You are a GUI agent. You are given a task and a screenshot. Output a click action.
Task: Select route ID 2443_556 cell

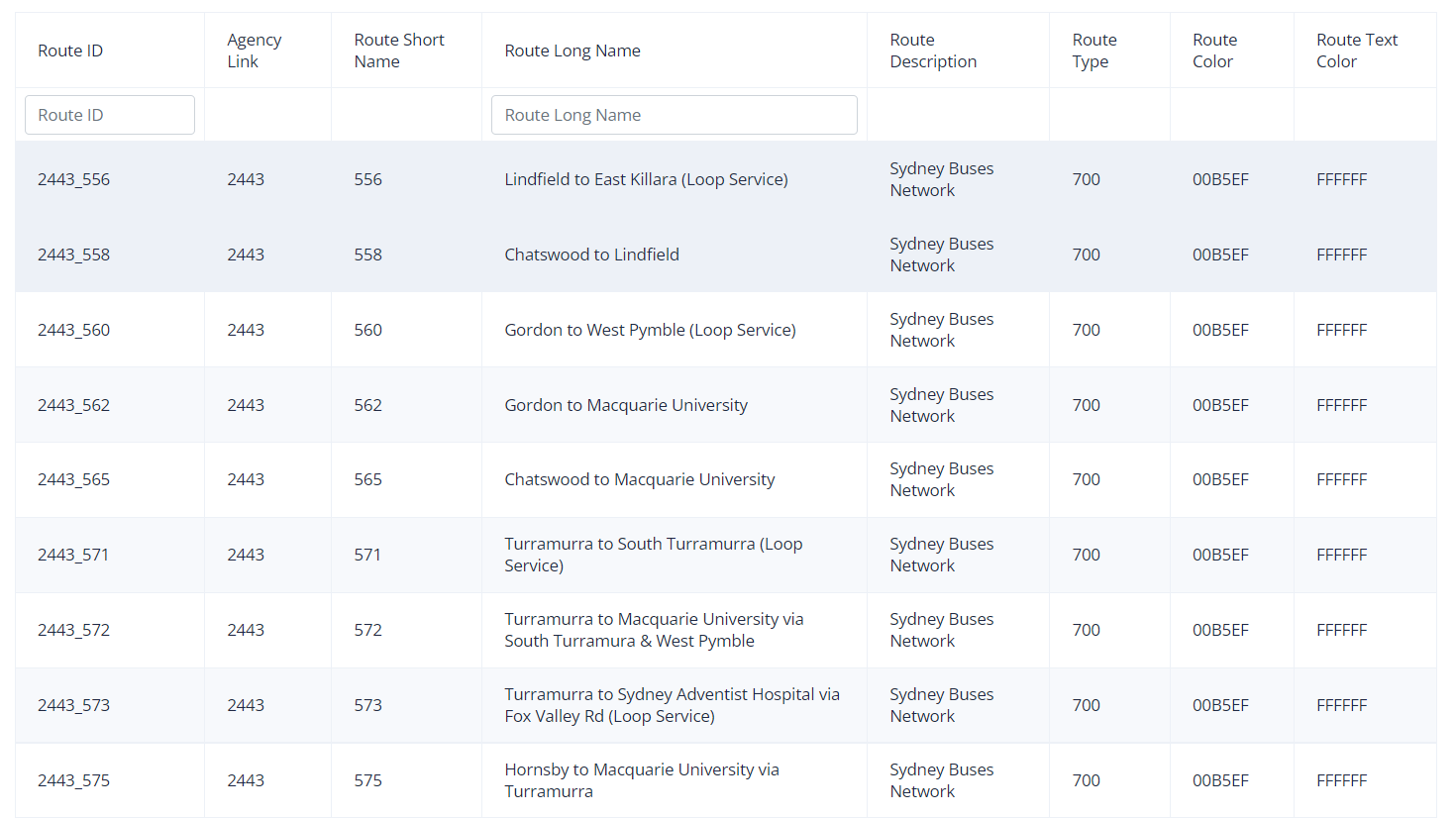pos(73,179)
